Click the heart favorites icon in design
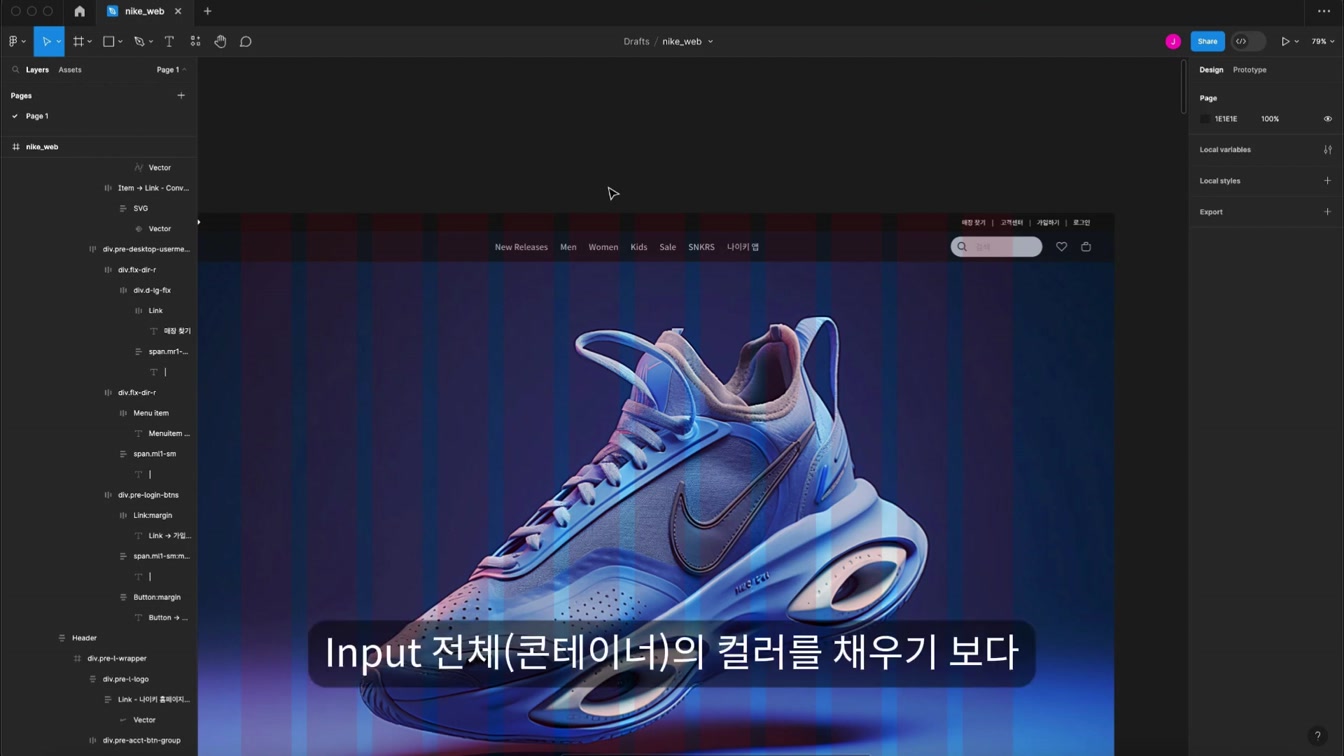Viewport: 1344px width, 756px height. [x=1061, y=247]
